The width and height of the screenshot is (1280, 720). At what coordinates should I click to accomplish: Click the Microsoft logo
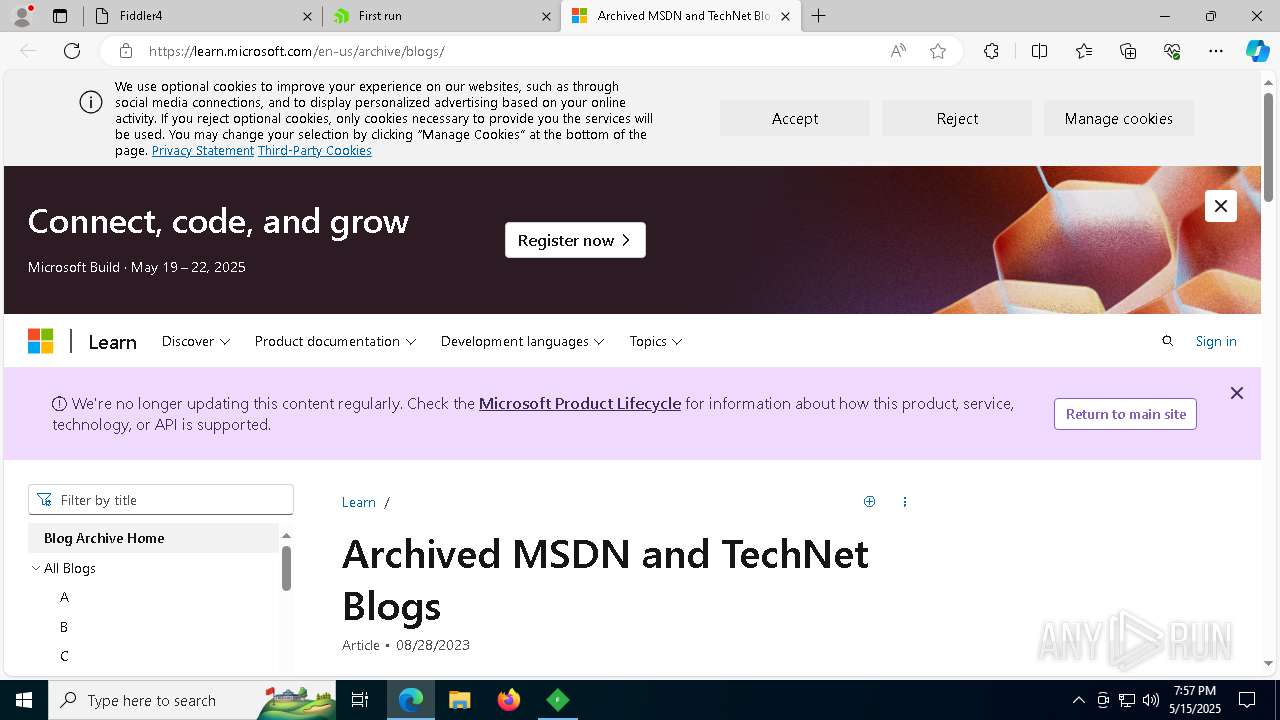pyautogui.click(x=40, y=341)
